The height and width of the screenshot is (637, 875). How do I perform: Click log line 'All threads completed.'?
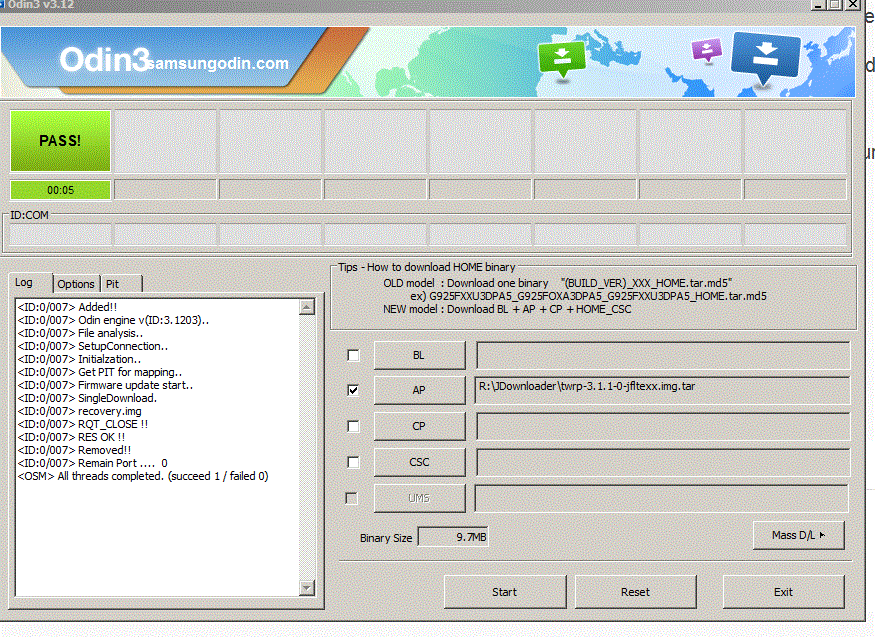coord(143,476)
